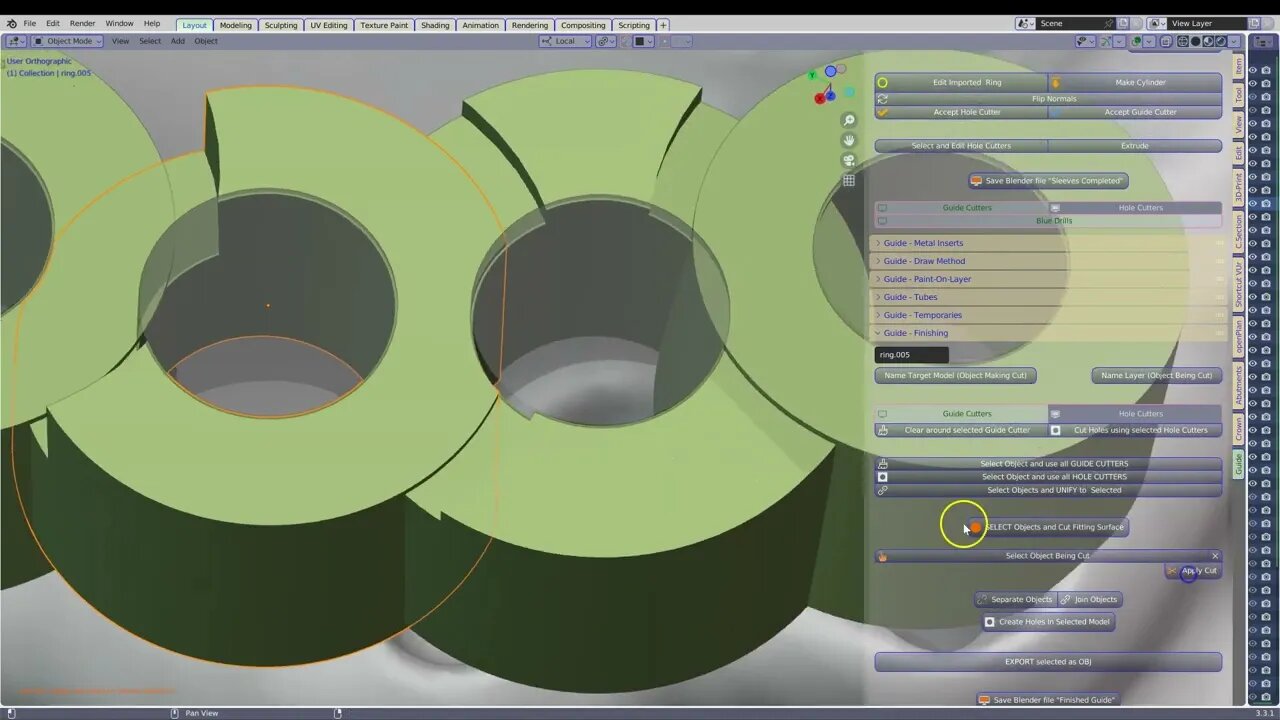Open the overlays options dropdown arrow

click(x=1149, y=41)
